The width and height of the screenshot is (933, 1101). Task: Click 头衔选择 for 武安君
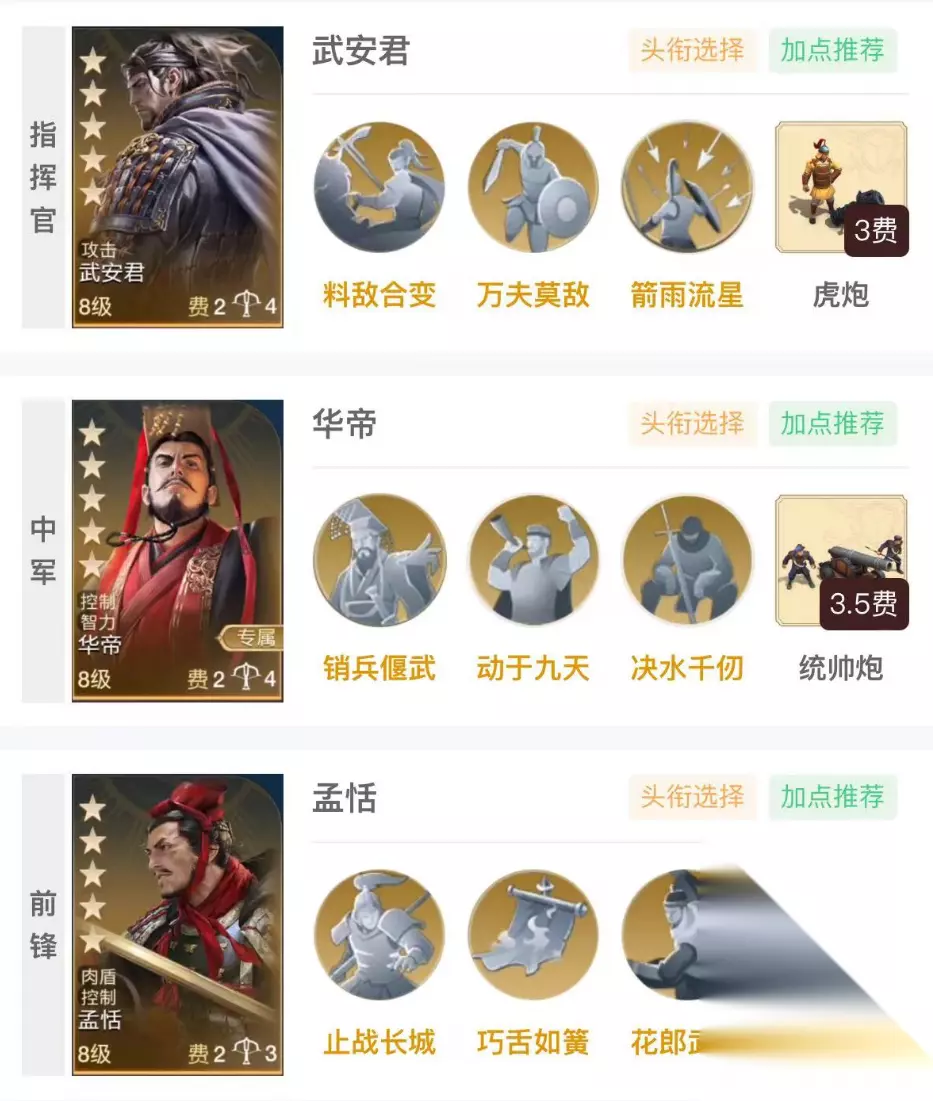click(x=692, y=50)
